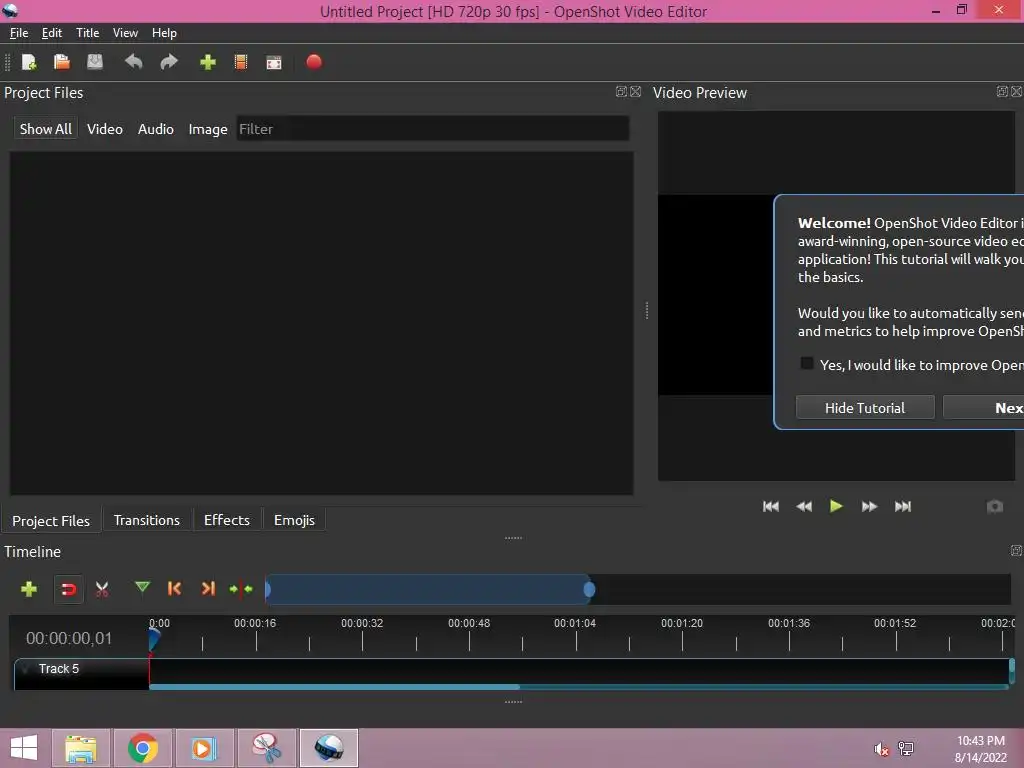
Task: Click Hide Tutorial button
Action: tap(865, 408)
